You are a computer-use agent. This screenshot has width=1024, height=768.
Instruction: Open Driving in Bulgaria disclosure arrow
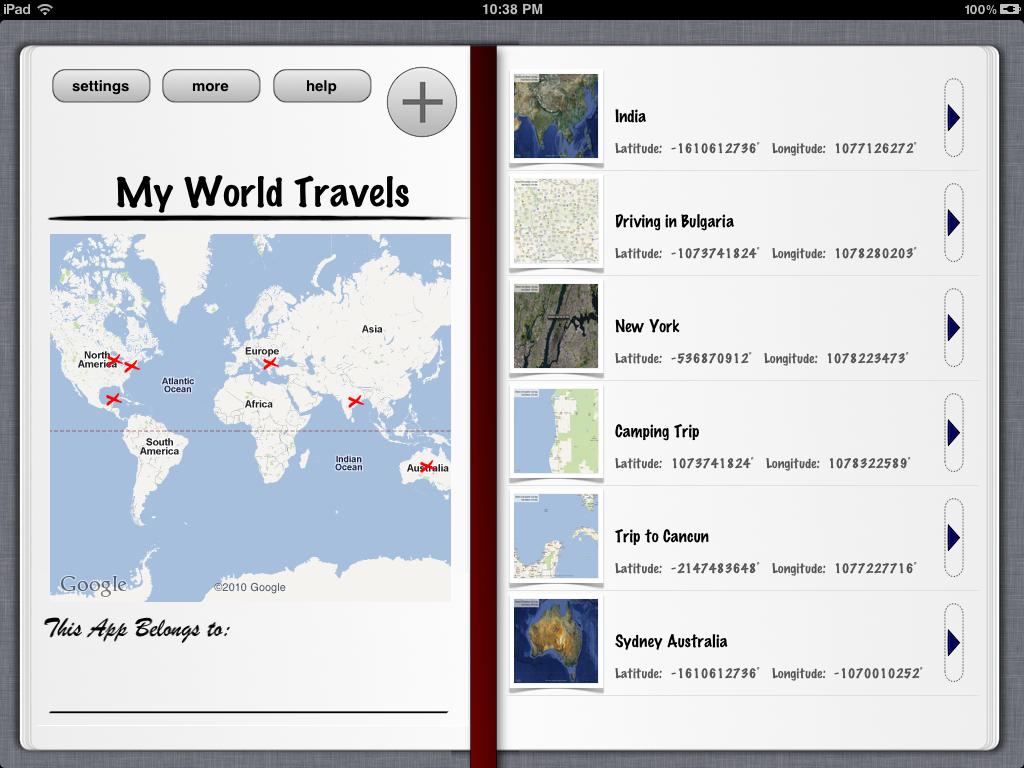(953, 222)
